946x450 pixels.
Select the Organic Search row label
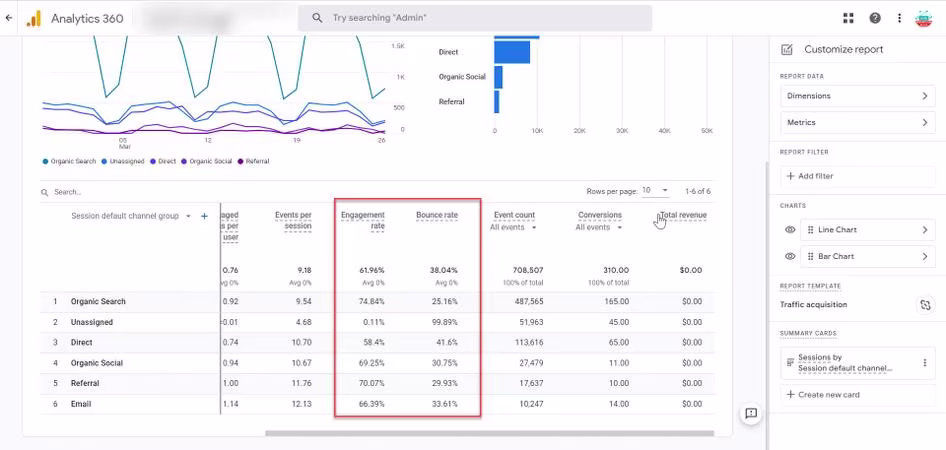(x=98, y=302)
